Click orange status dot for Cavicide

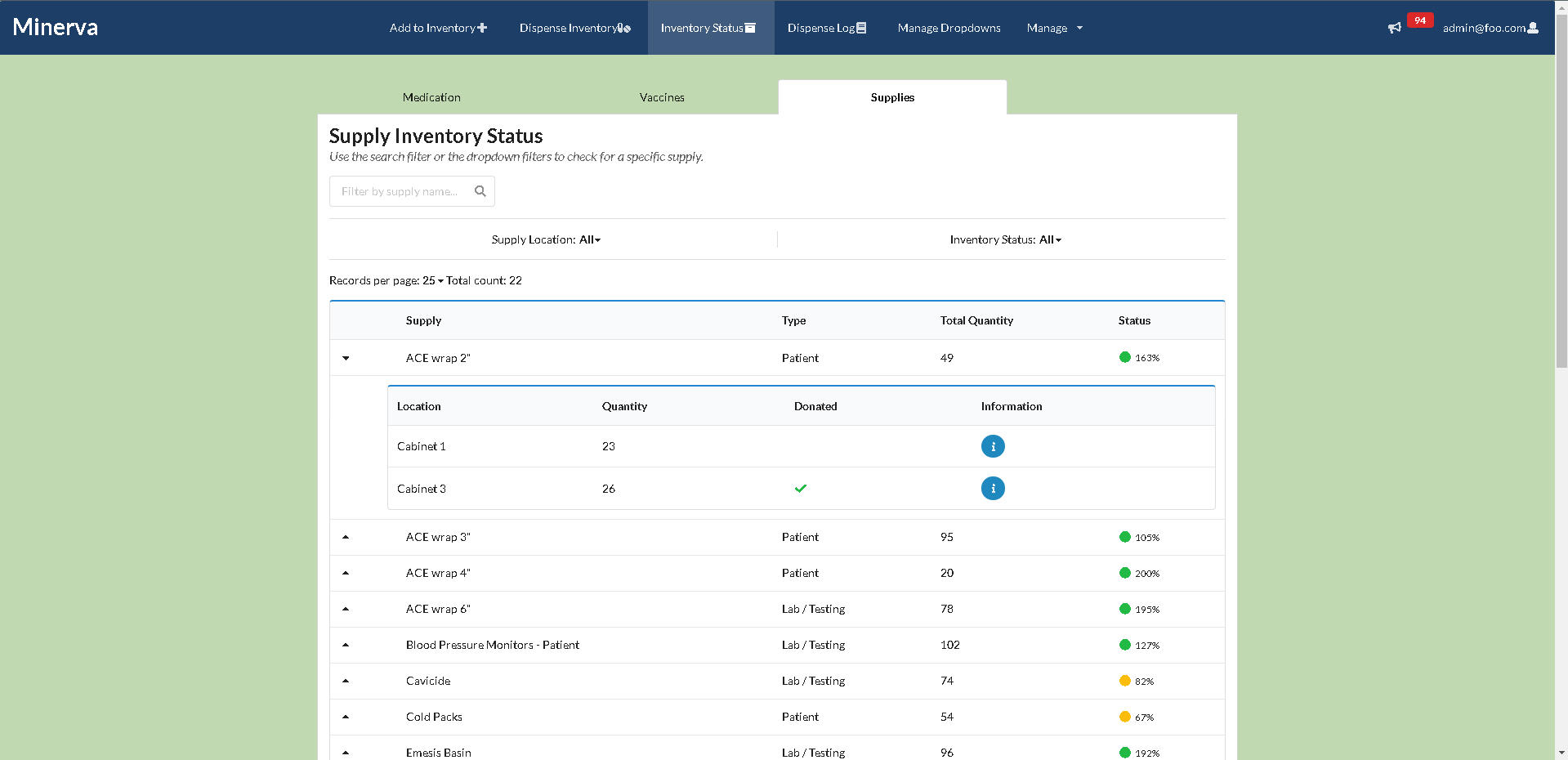pos(1125,681)
